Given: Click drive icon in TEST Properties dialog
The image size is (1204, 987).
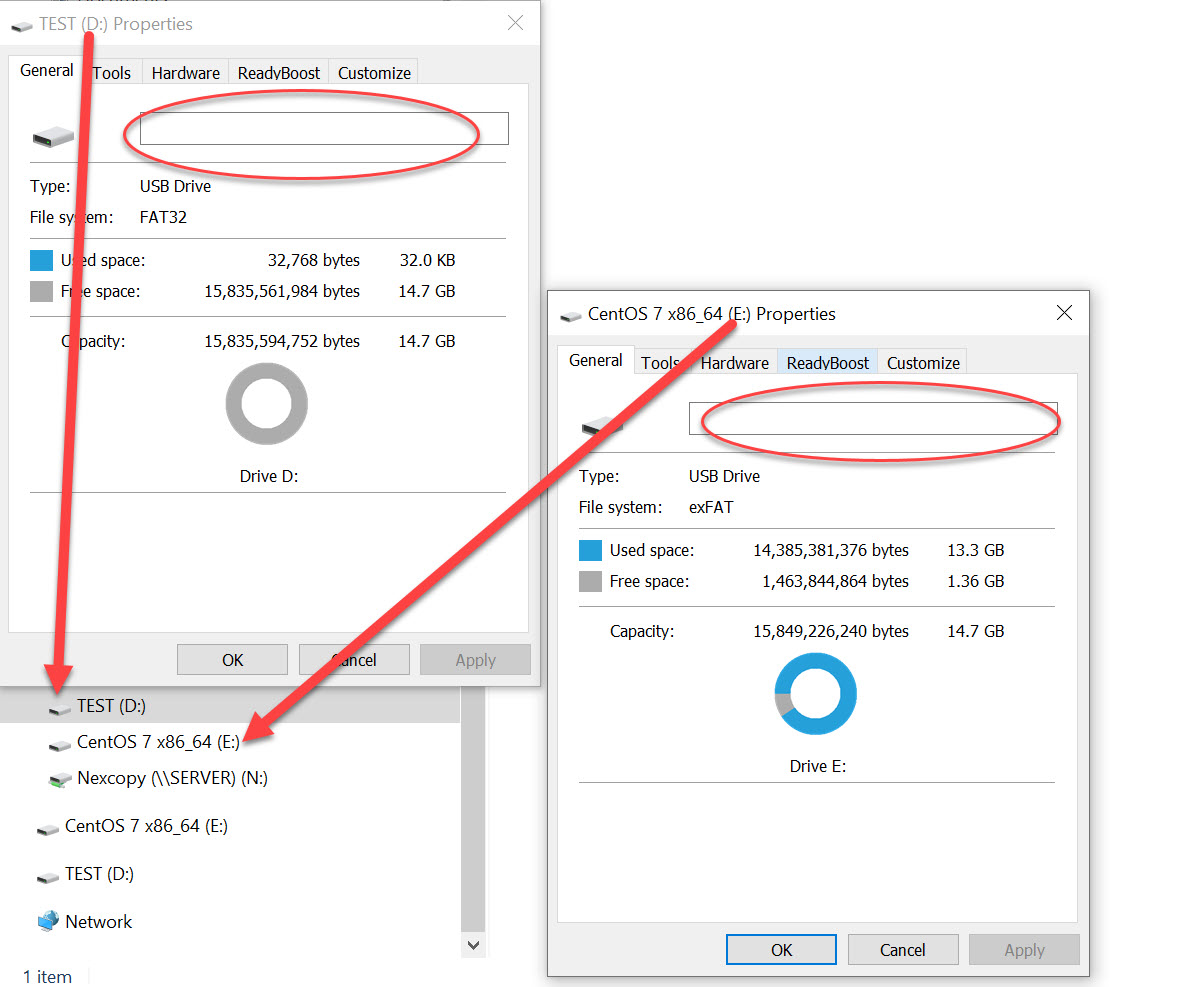Looking at the screenshot, I should (x=53, y=136).
